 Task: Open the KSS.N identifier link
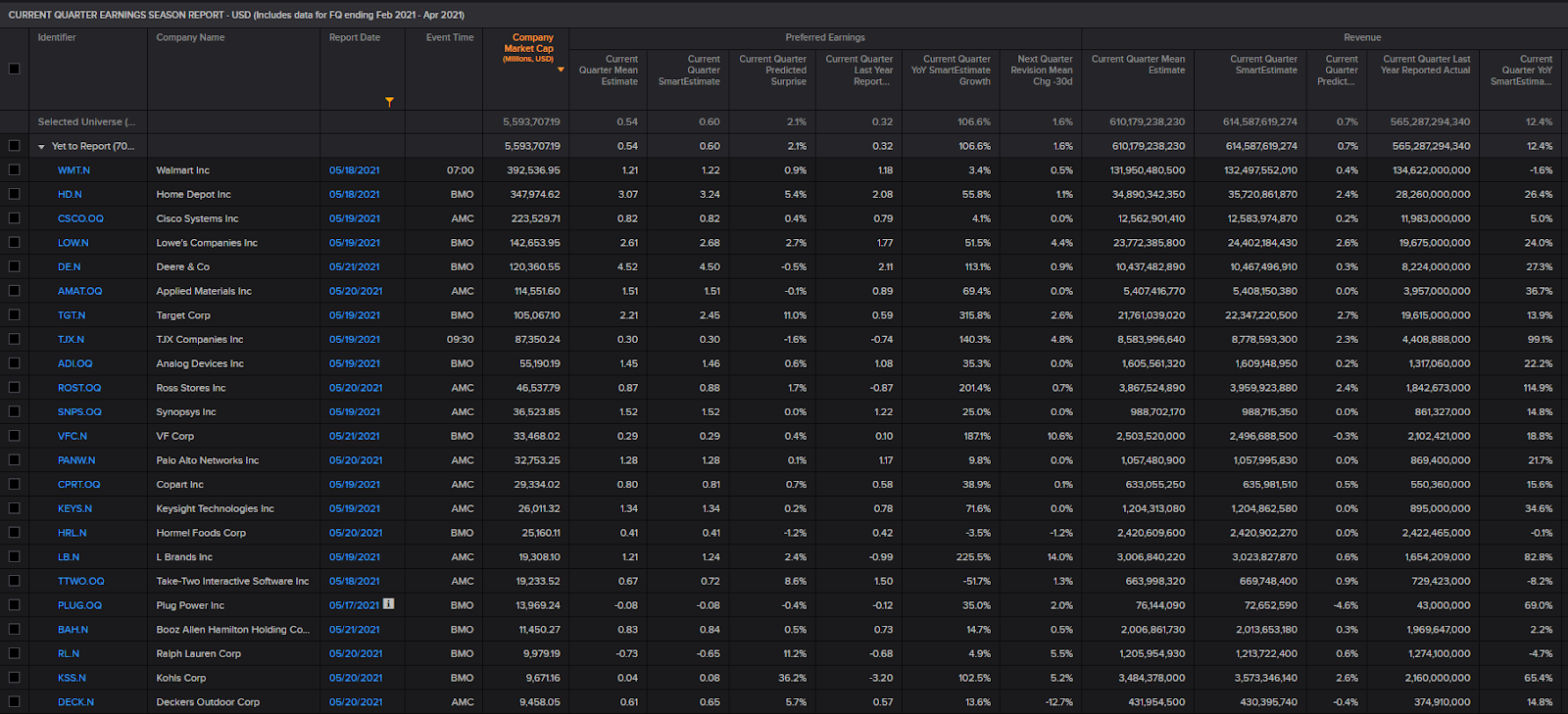(x=72, y=678)
